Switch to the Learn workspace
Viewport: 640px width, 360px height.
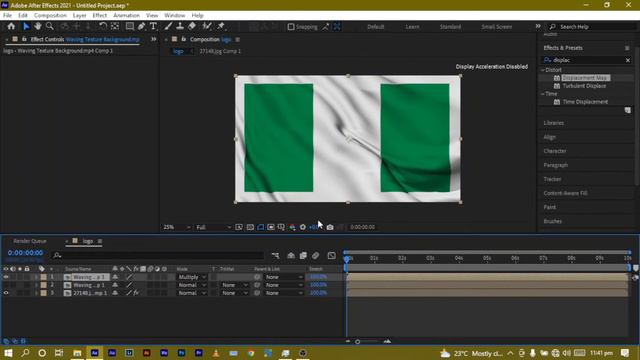412,27
